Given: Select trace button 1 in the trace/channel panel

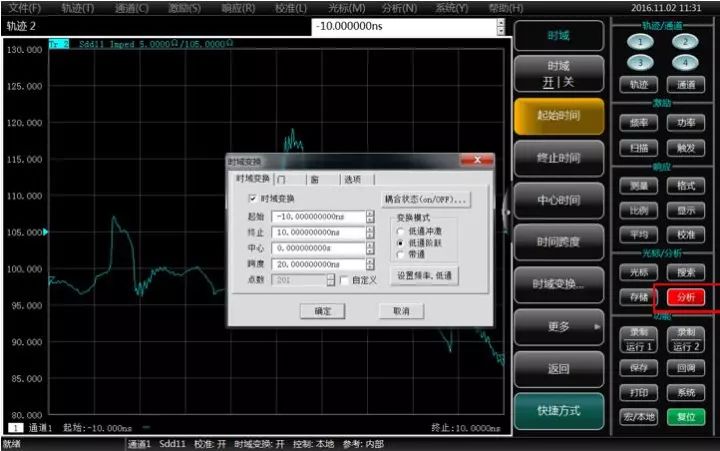Looking at the screenshot, I should pyautogui.click(x=640, y=42).
